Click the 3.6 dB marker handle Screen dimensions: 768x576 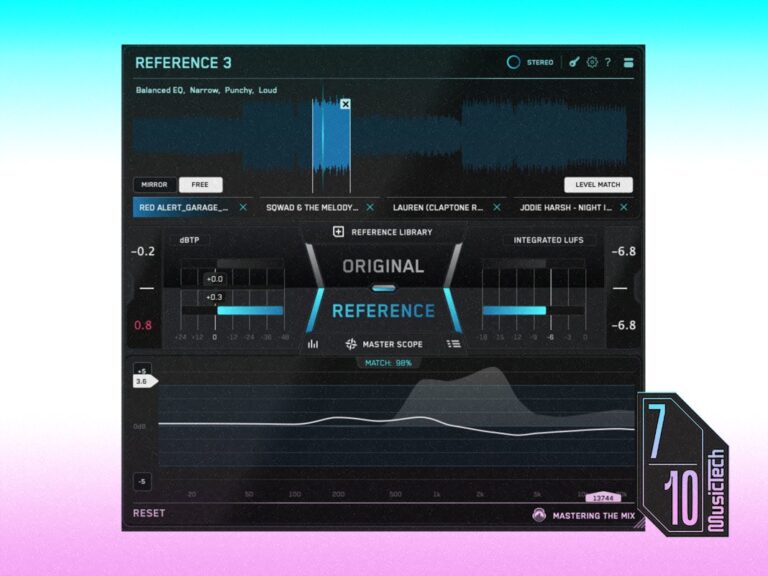click(145, 381)
